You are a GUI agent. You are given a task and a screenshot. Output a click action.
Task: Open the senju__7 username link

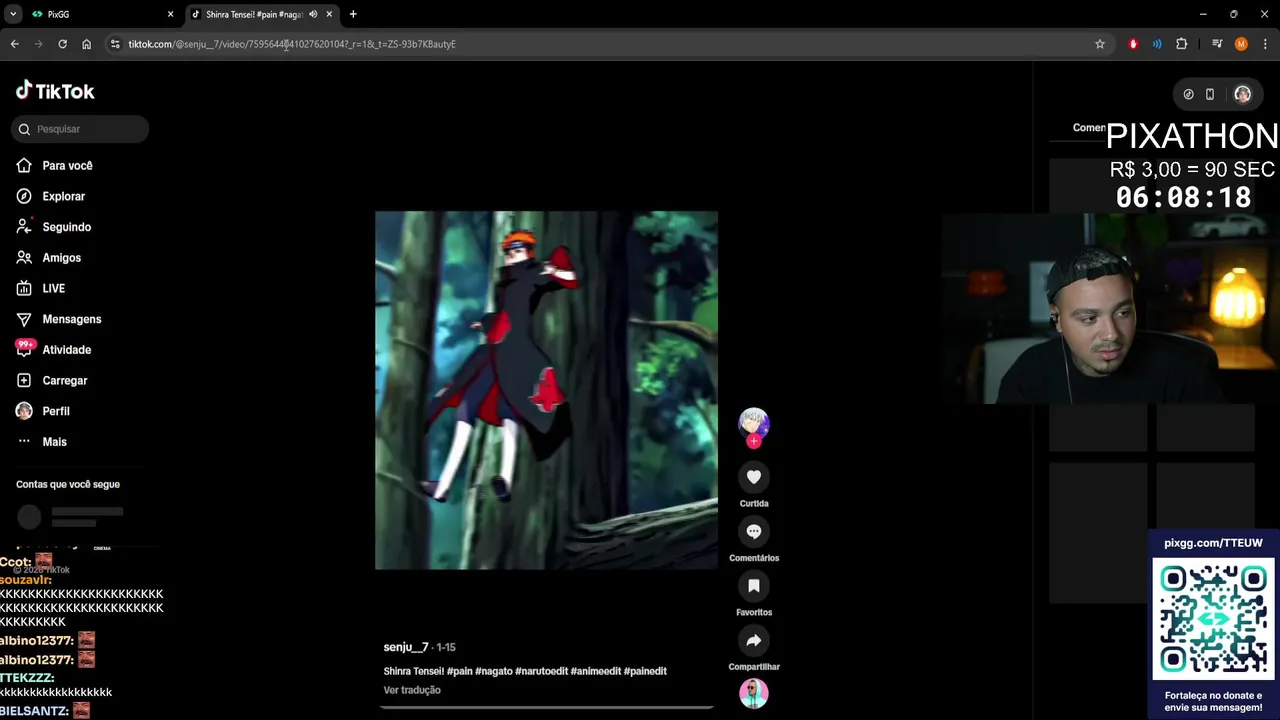[406, 647]
